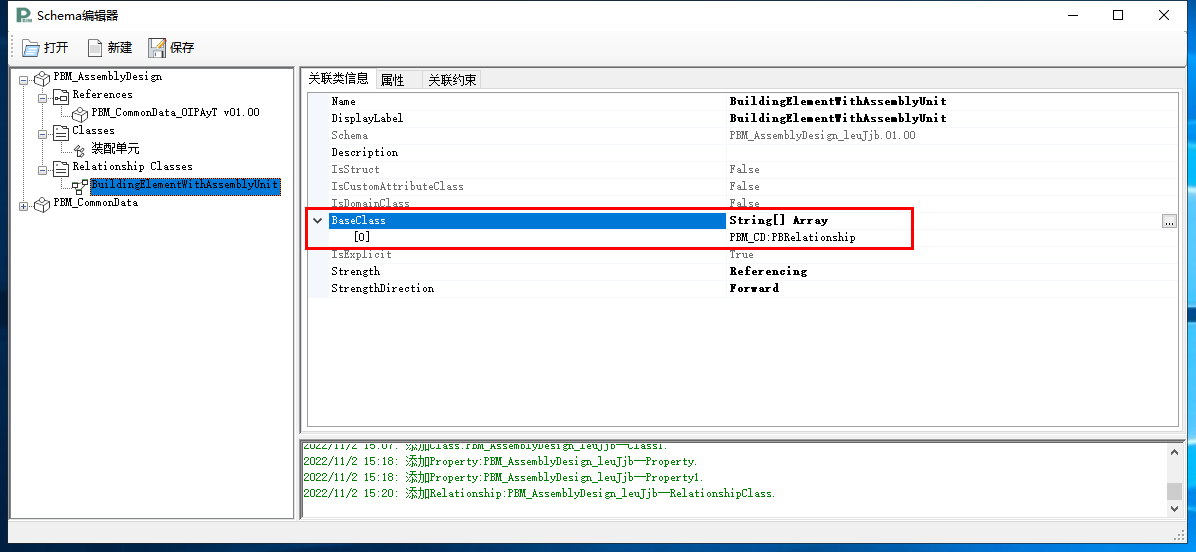Switch to the 关联约束 tab
Screen dimensions: 1196x552
pos(452,80)
